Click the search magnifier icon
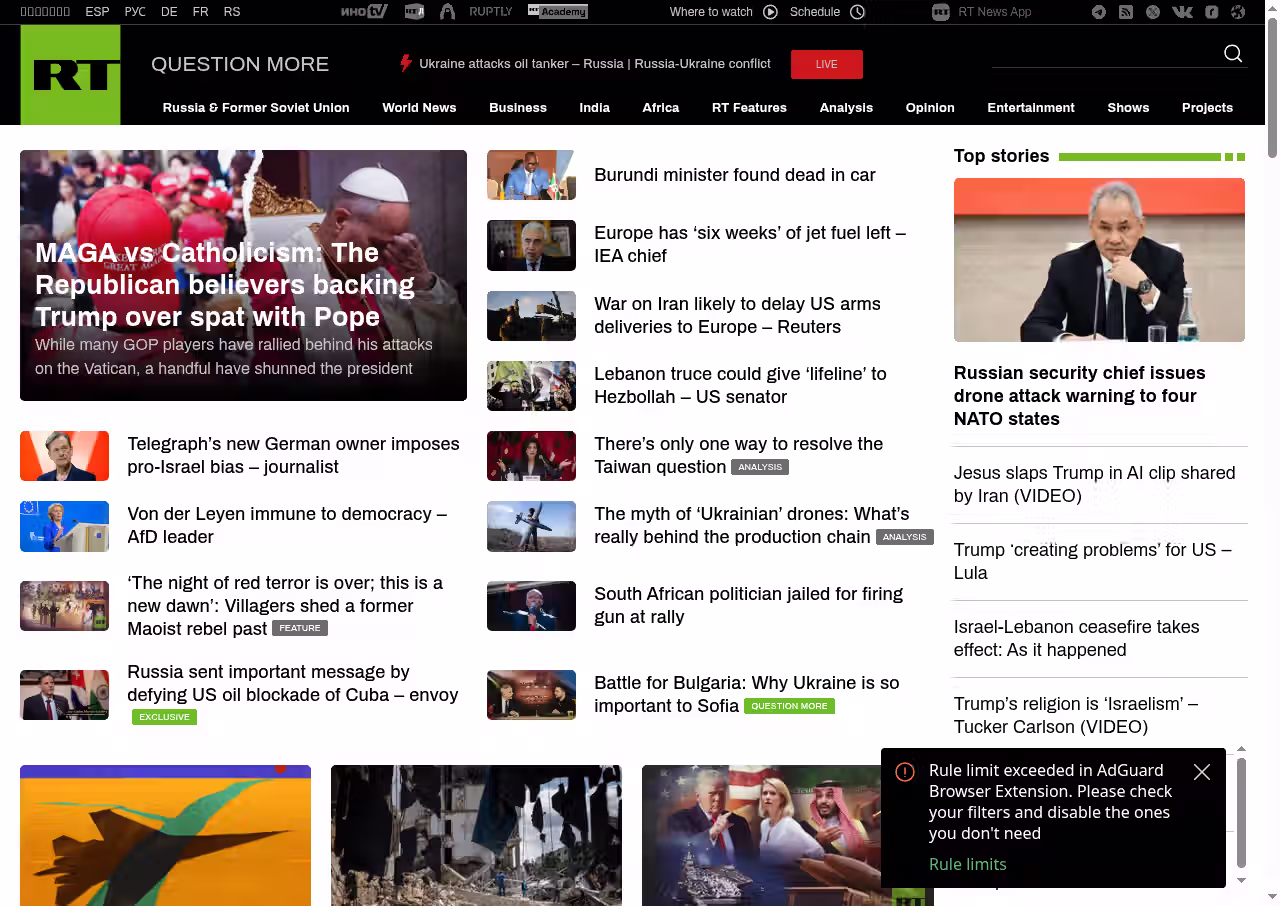 coord(1233,54)
